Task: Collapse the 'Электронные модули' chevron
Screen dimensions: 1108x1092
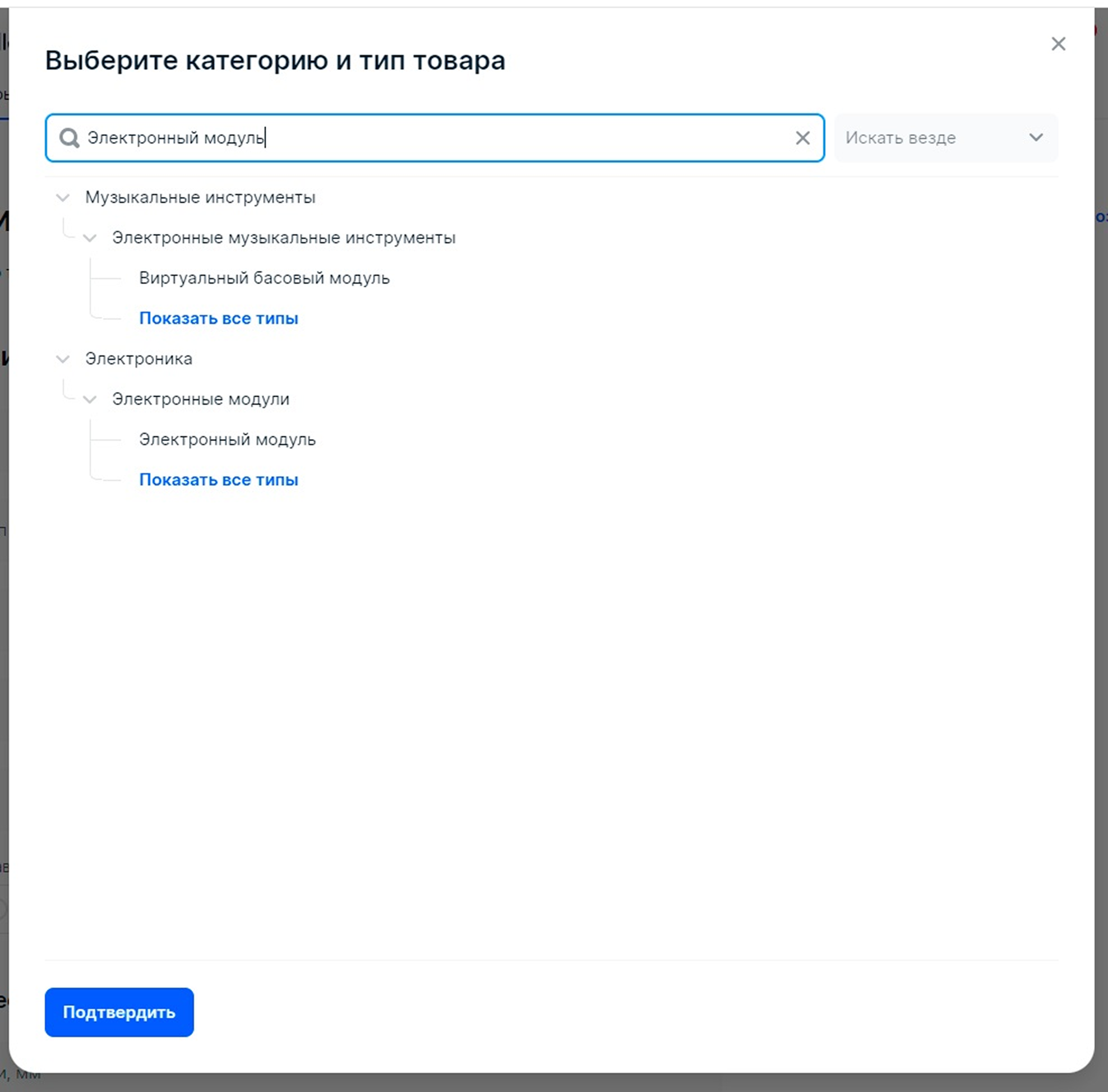Action: point(90,400)
